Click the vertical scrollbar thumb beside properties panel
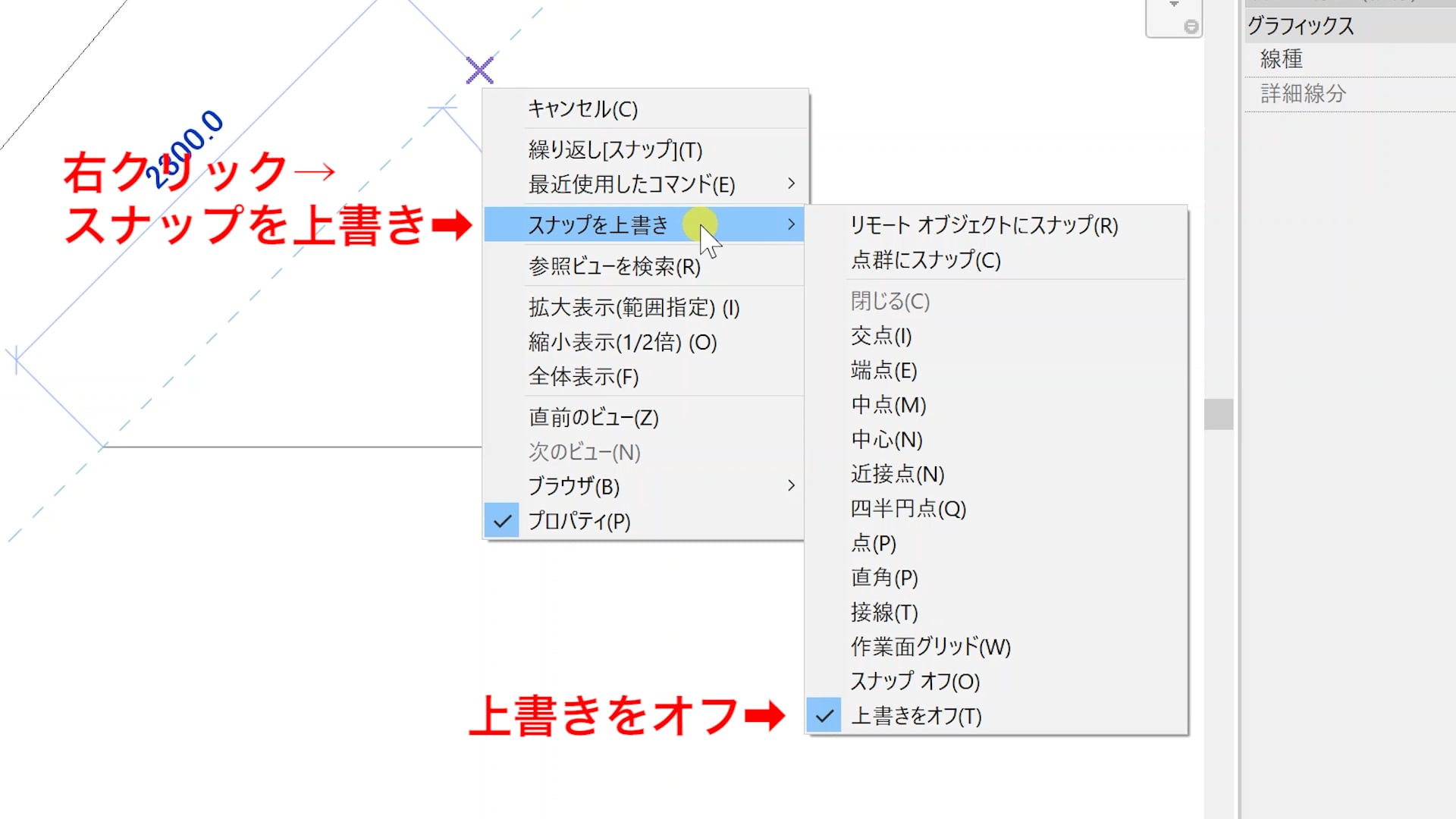1456x819 pixels. (1218, 414)
